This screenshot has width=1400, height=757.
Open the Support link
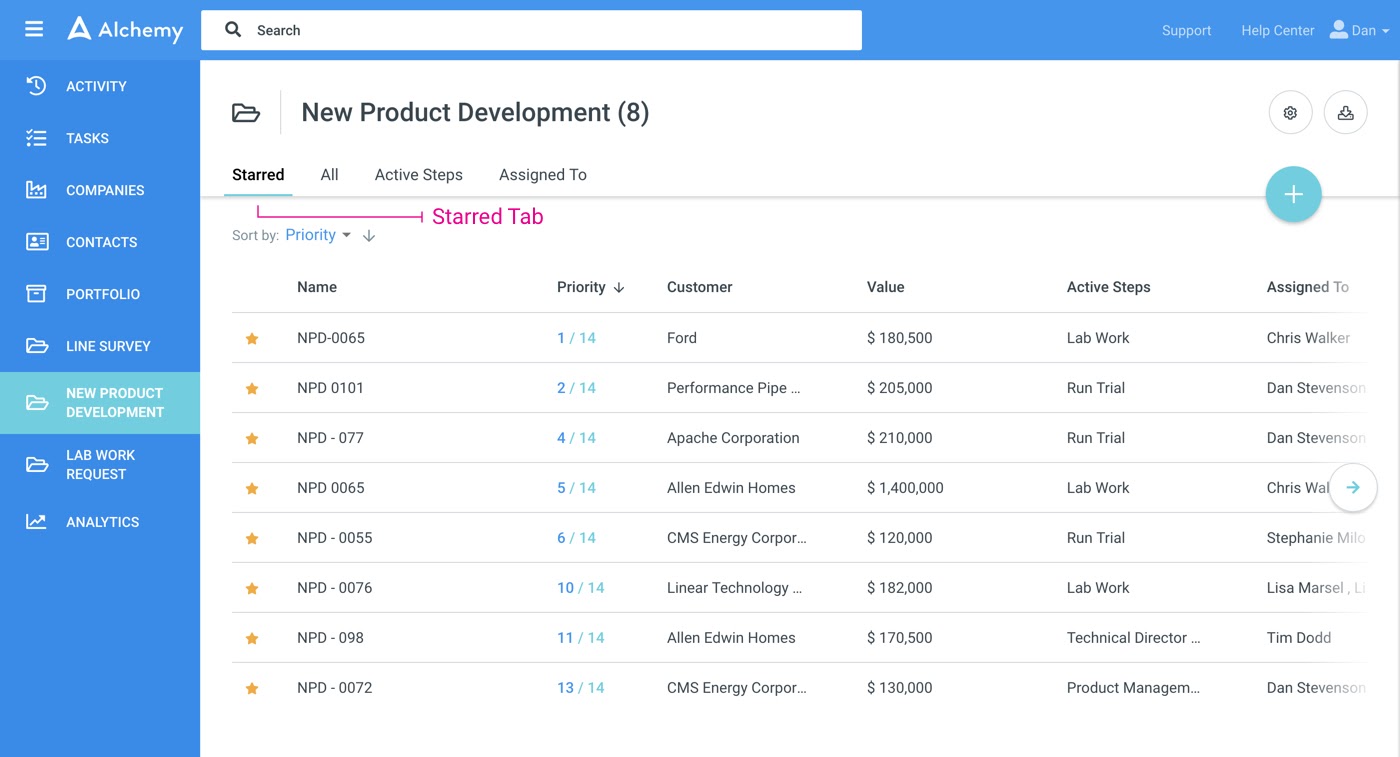pyautogui.click(x=1186, y=30)
